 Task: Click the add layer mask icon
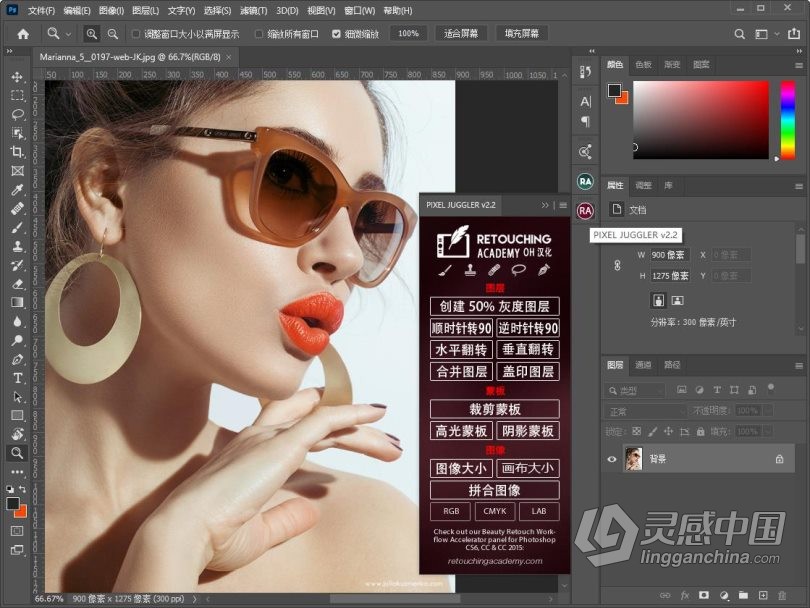point(704,595)
